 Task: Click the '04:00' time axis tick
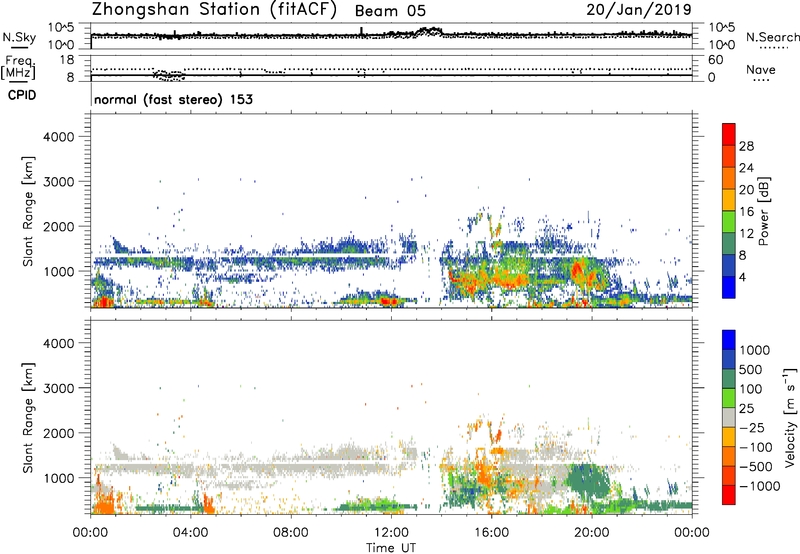tap(191, 533)
